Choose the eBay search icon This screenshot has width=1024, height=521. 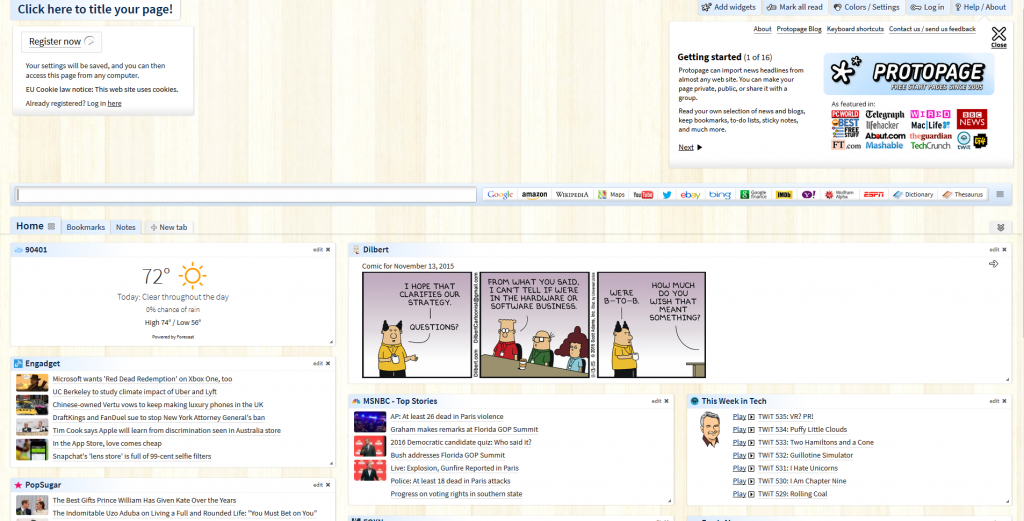[690, 195]
